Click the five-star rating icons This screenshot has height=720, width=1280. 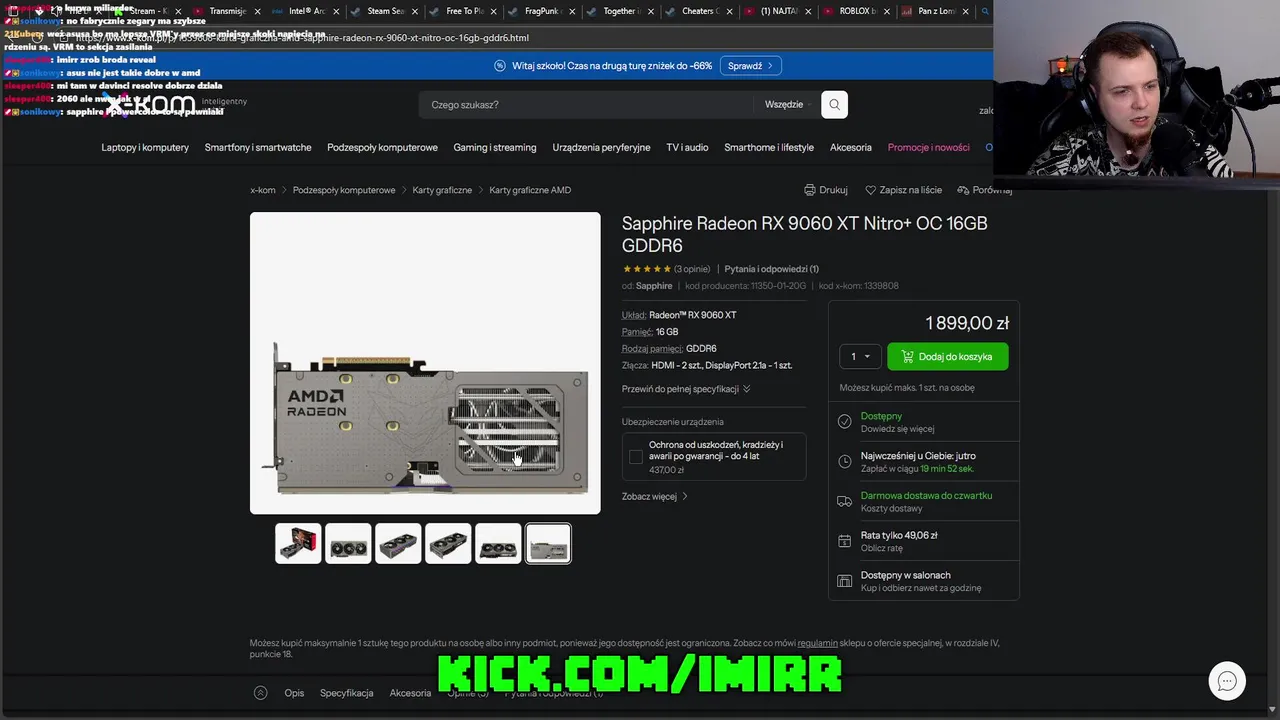[x=646, y=269]
